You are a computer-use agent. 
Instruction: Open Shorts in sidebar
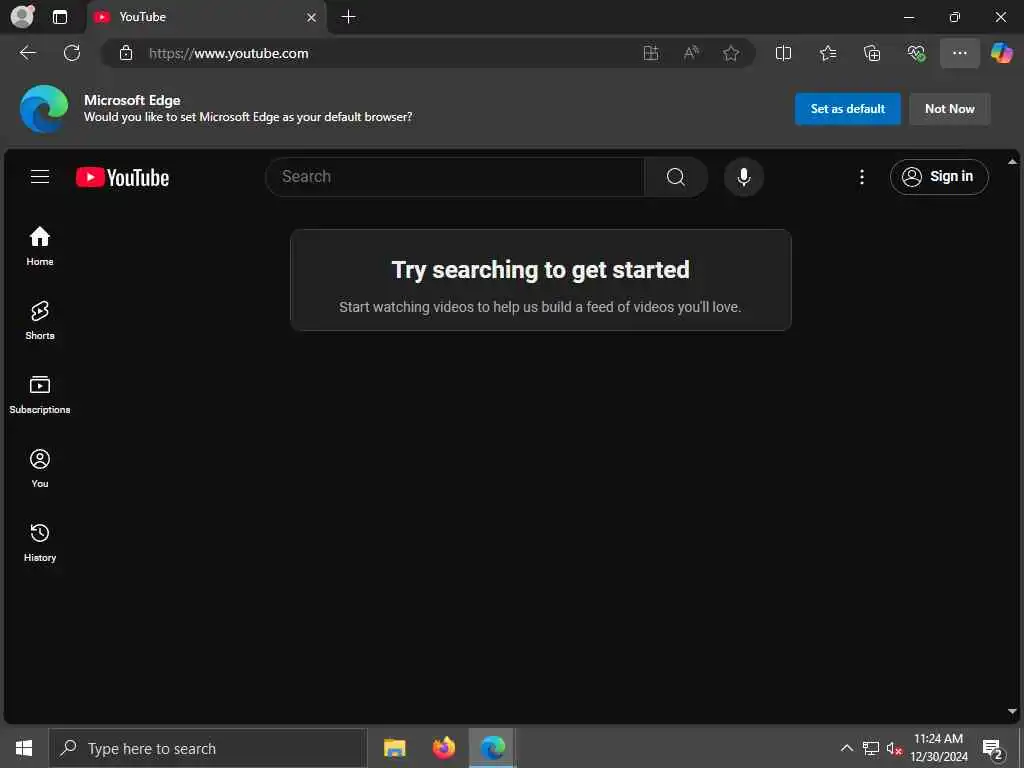click(40, 320)
